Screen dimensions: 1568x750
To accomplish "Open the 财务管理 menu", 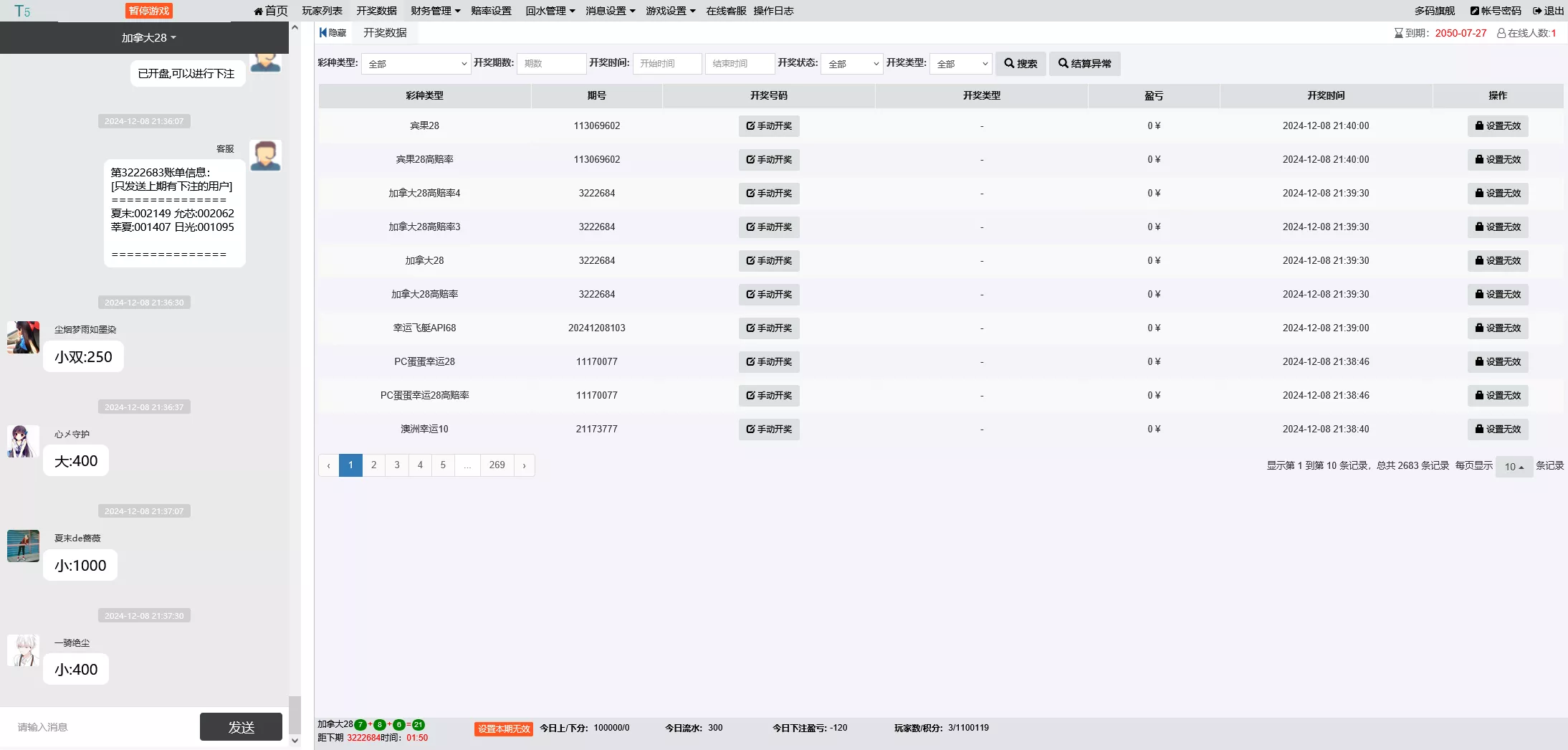I will 435,11.
